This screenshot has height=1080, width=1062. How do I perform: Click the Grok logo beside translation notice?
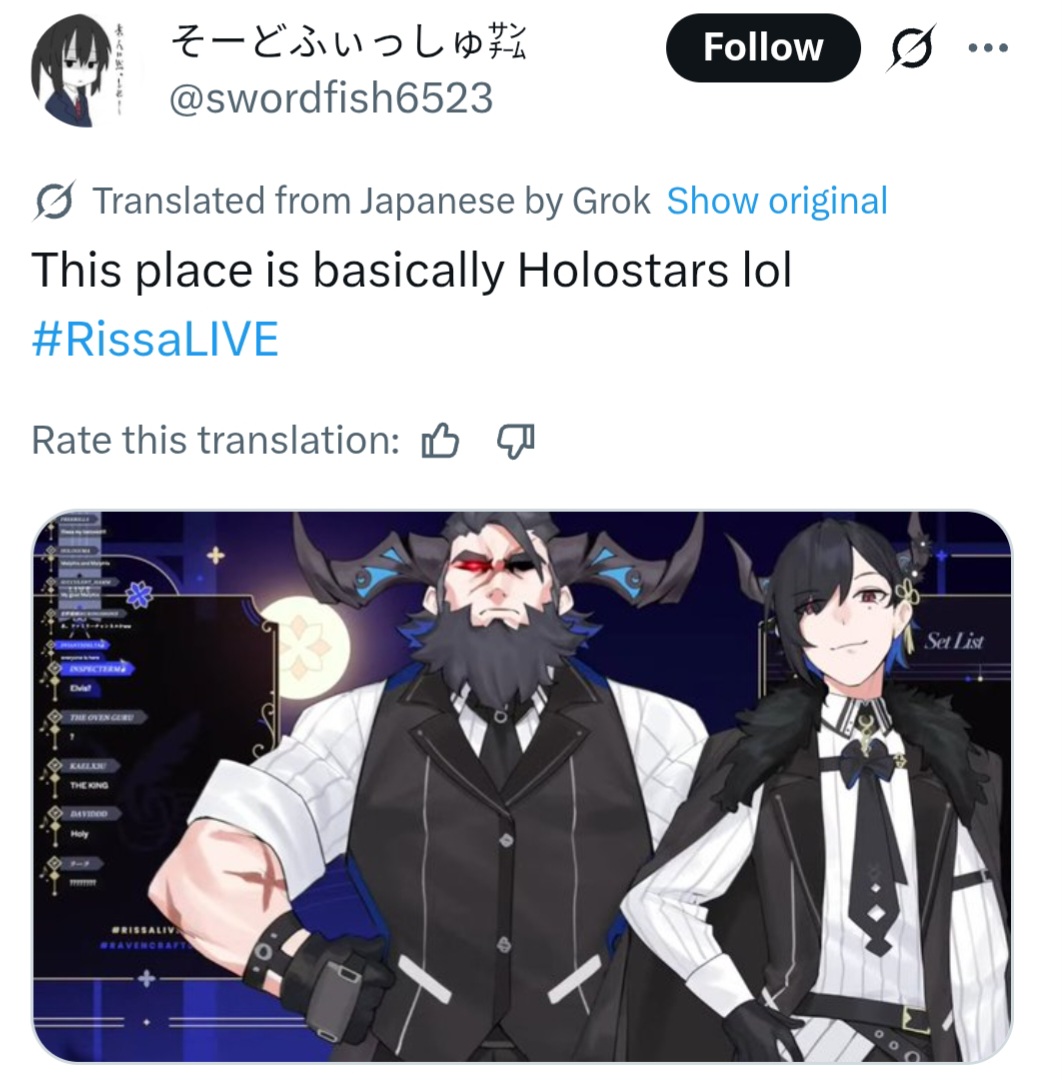pos(54,201)
